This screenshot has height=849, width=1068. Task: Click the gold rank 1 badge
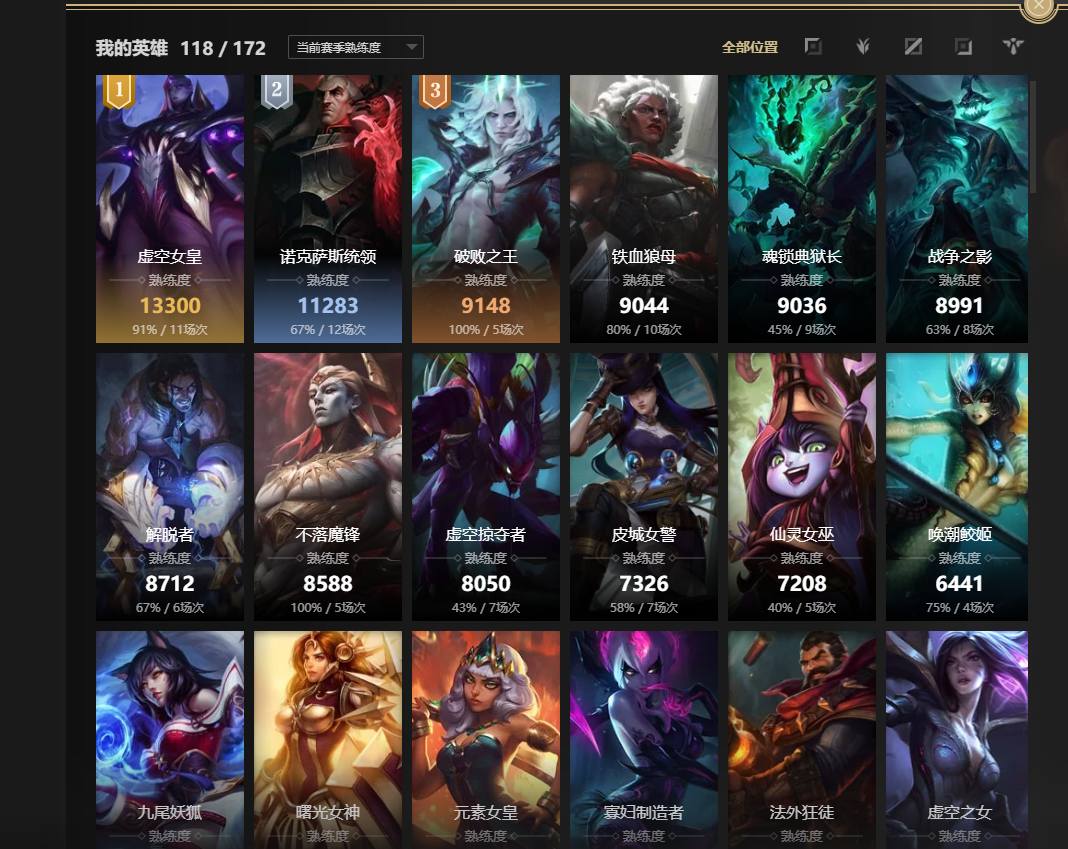click(119, 91)
